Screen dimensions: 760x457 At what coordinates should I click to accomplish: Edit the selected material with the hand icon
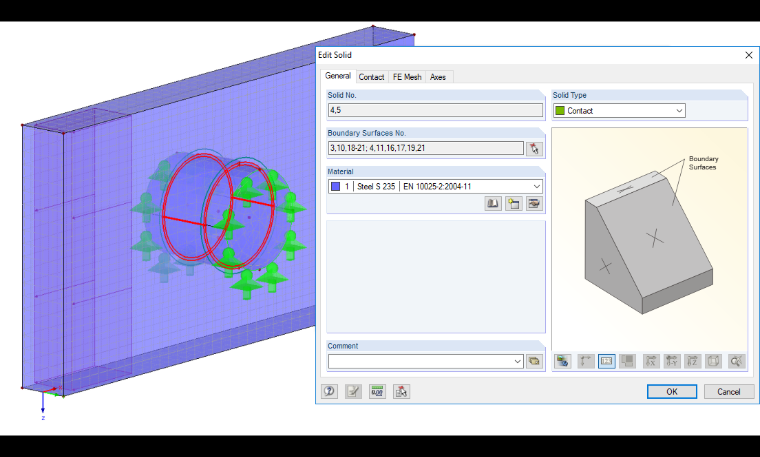(x=534, y=204)
